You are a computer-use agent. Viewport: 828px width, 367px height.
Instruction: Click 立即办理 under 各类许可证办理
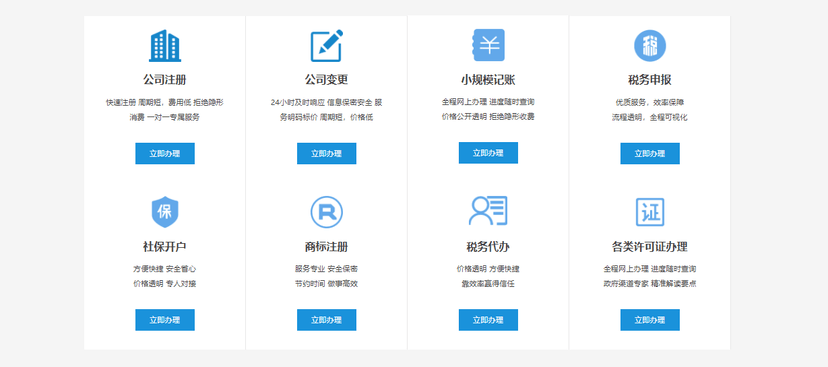[x=650, y=320]
